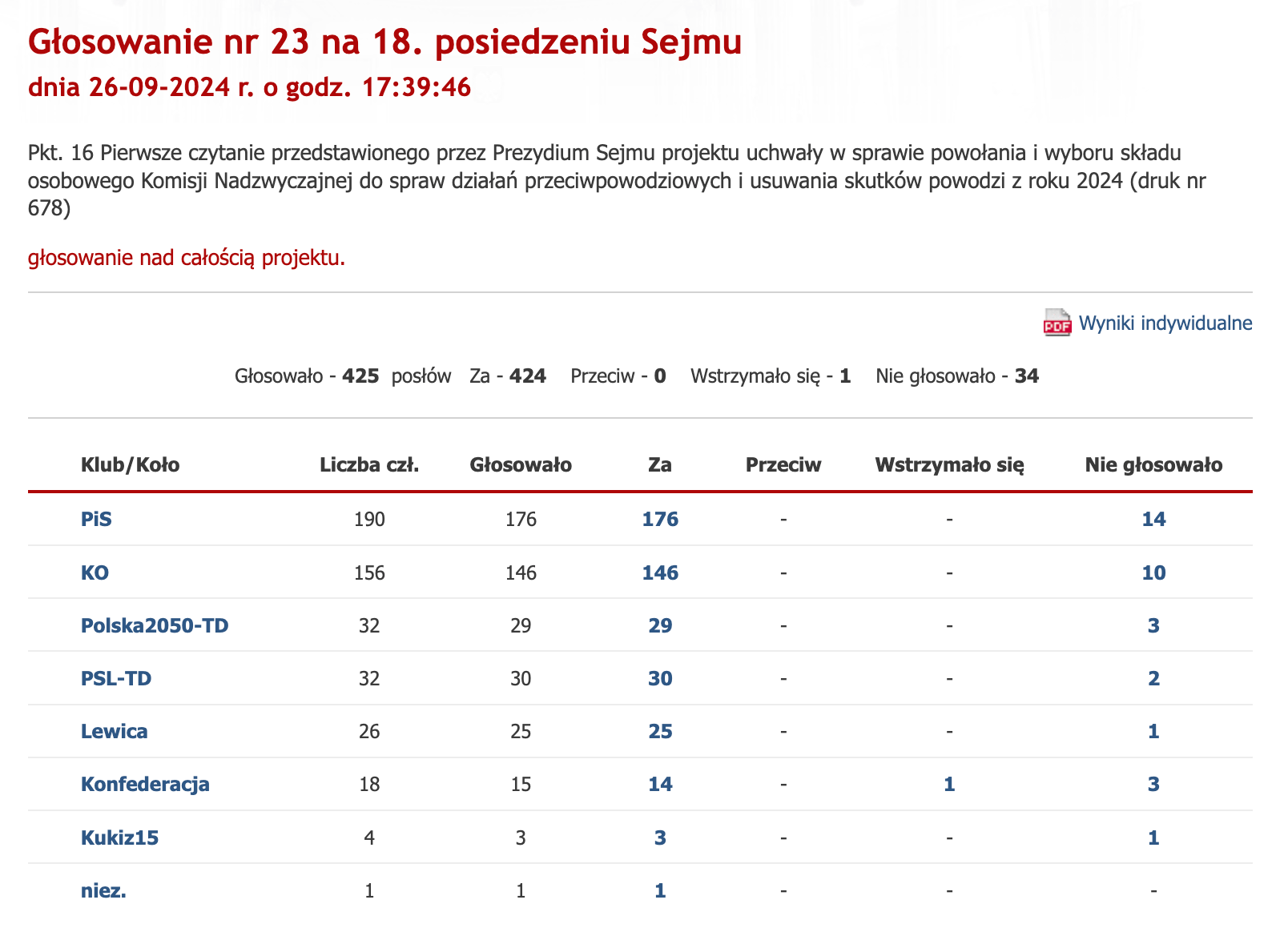Click PiS member count 190
The width and height of the screenshot is (1288, 948).
pos(369,519)
